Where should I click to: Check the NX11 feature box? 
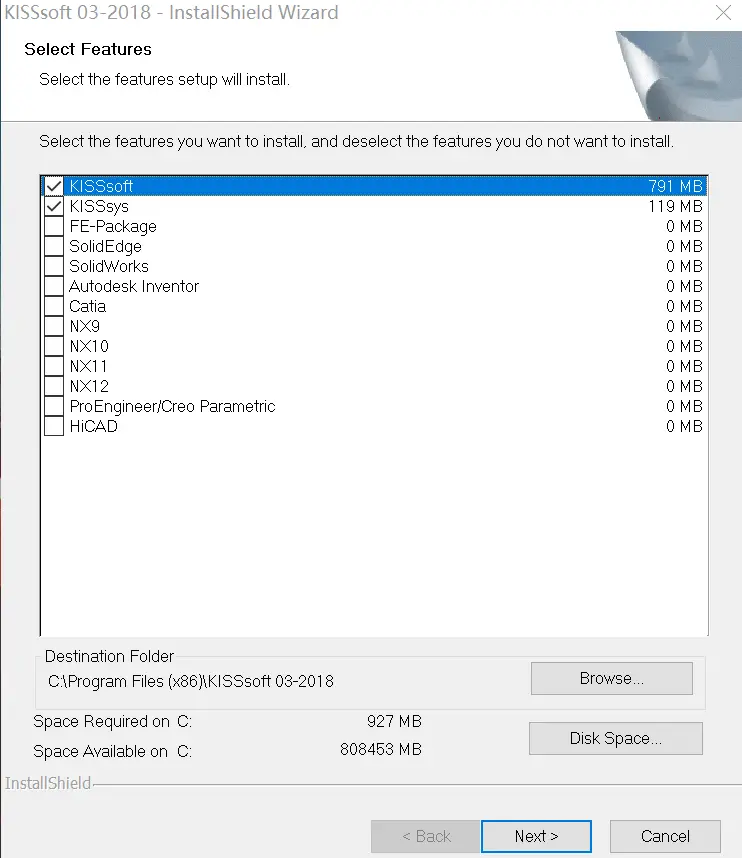pos(54,366)
